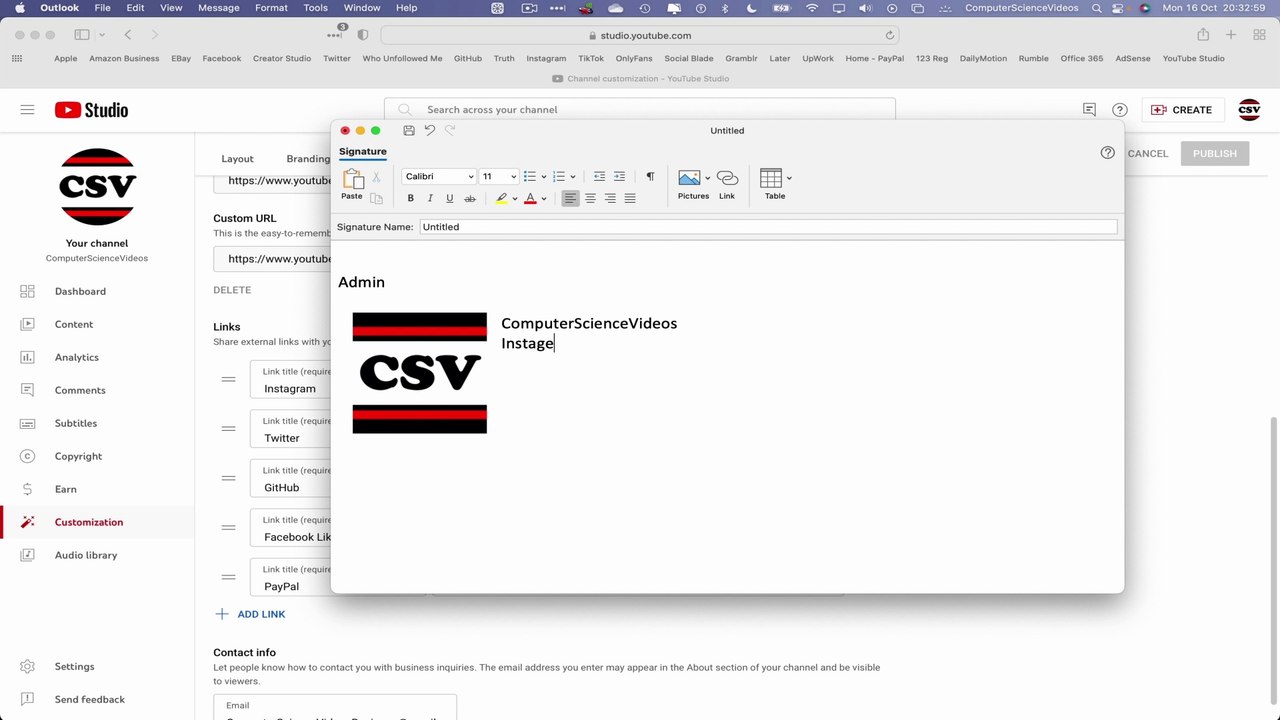Screen dimensions: 1280x720
Task: Open font color dropdown arrow
Action: tap(544, 199)
